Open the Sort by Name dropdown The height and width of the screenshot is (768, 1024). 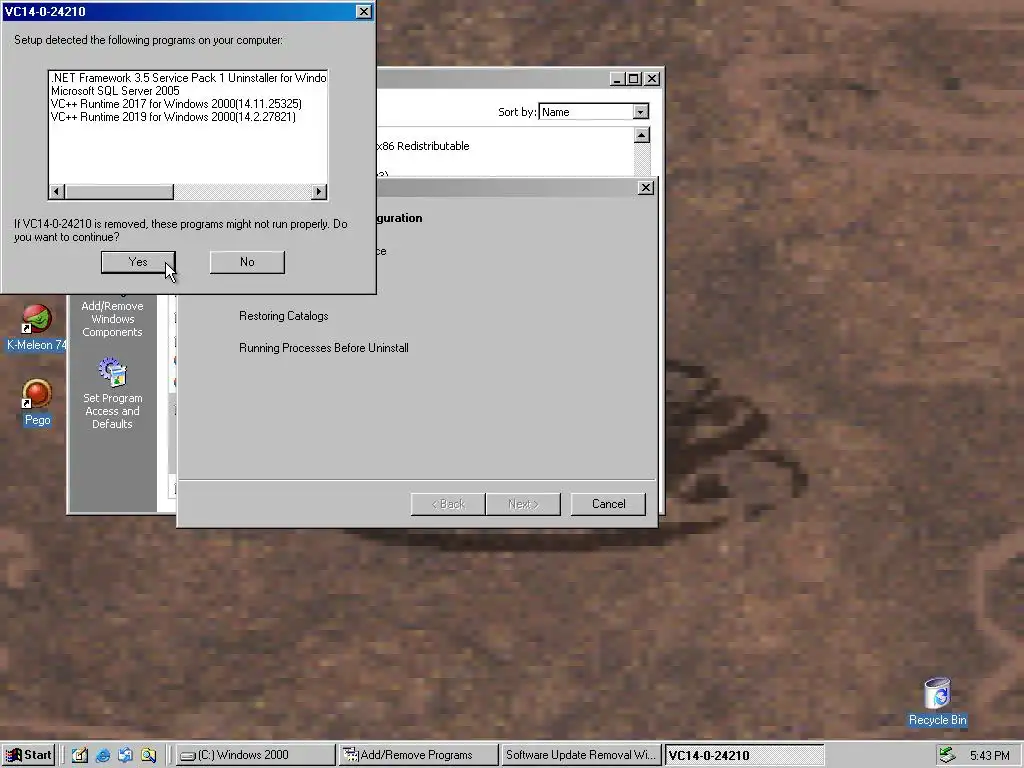(x=641, y=112)
